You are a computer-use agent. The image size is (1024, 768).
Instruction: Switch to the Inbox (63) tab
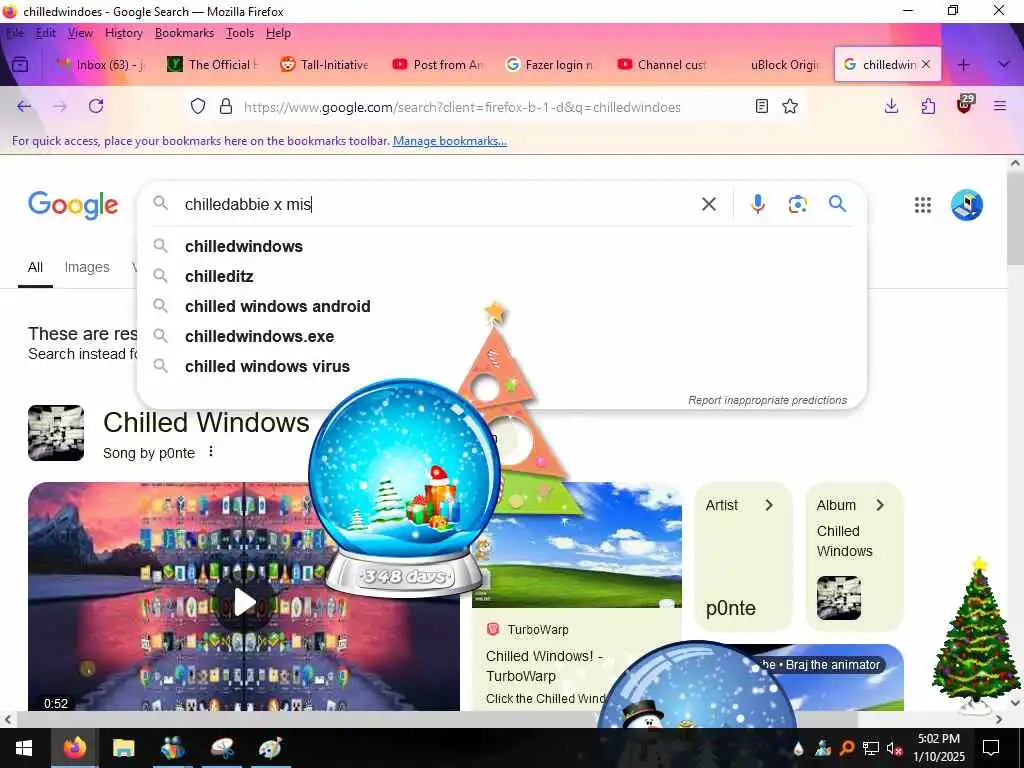(101, 64)
